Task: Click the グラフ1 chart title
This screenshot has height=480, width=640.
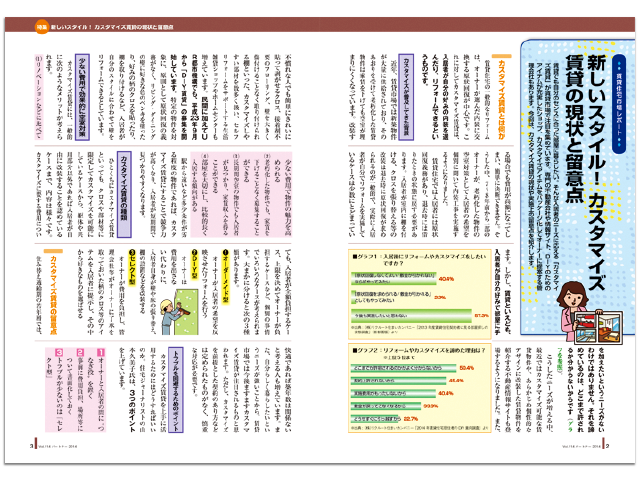Action: coord(420,260)
